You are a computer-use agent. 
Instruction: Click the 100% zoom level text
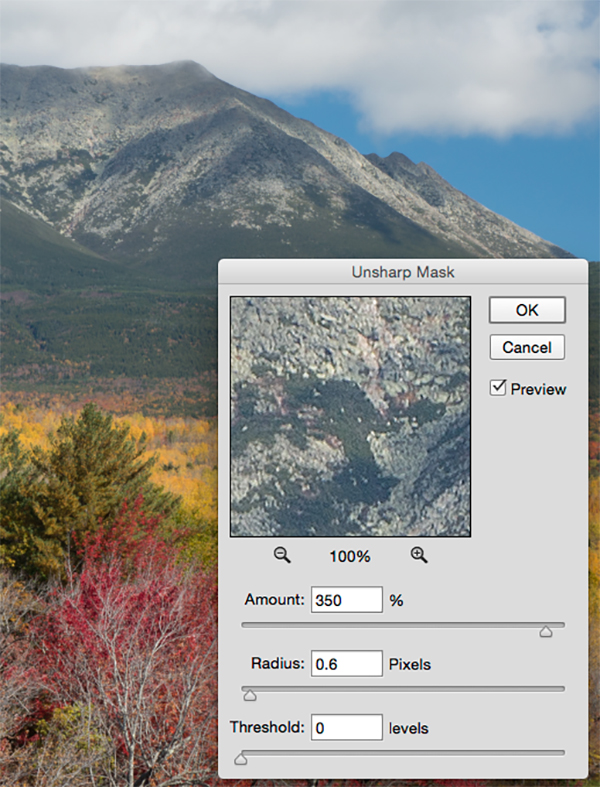(x=350, y=556)
